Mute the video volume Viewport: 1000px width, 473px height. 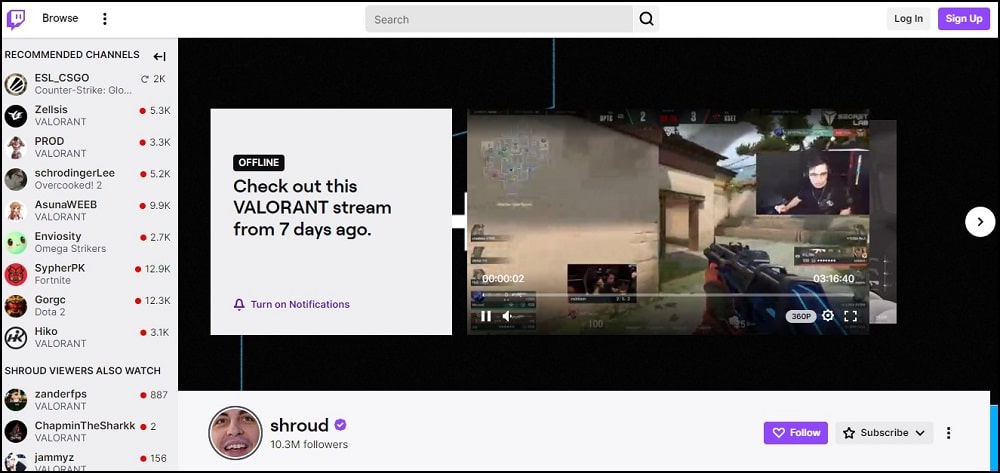(506, 316)
